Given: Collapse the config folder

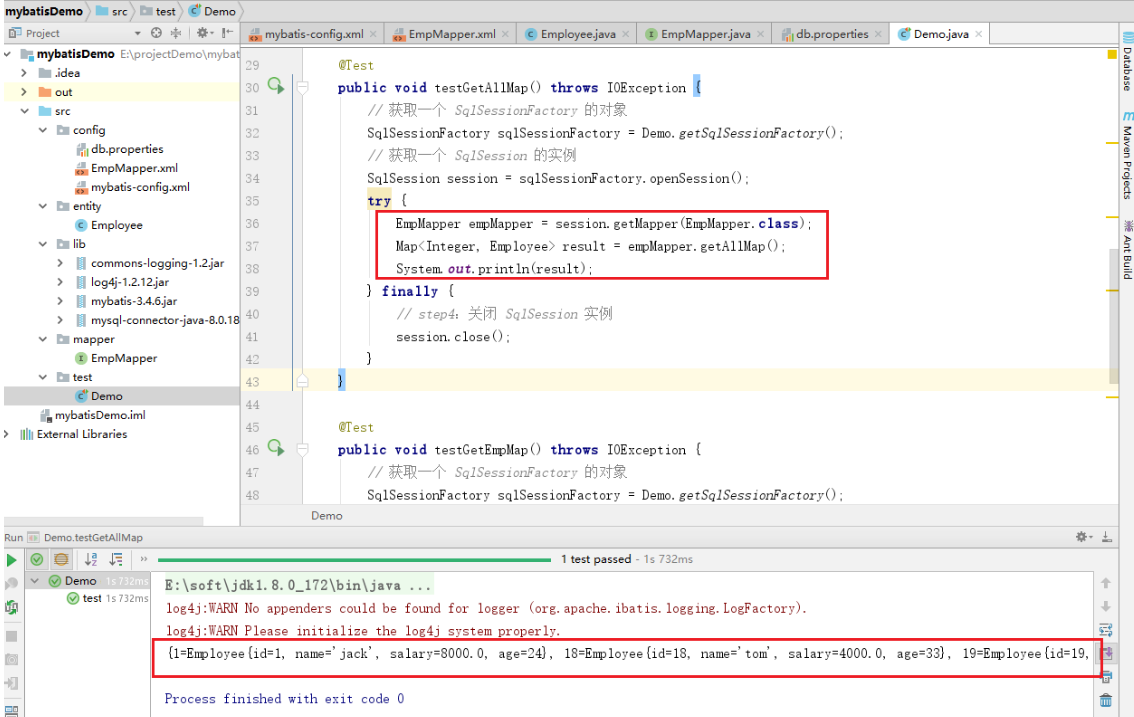Looking at the screenshot, I should click(43, 130).
